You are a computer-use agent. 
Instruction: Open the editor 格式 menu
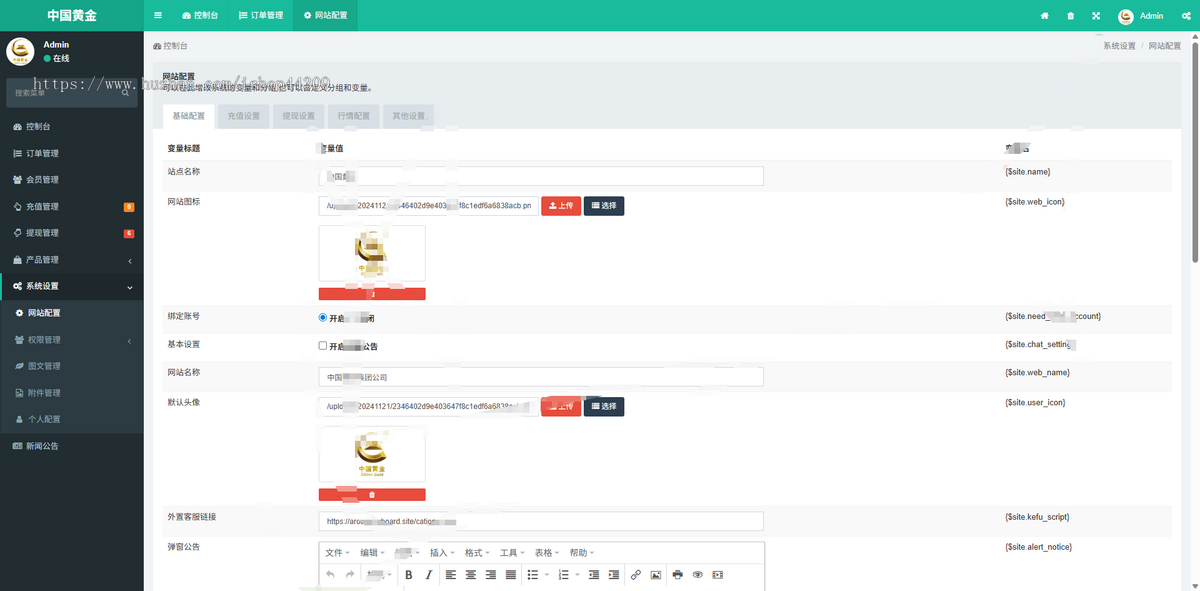pyautogui.click(x=477, y=553)
